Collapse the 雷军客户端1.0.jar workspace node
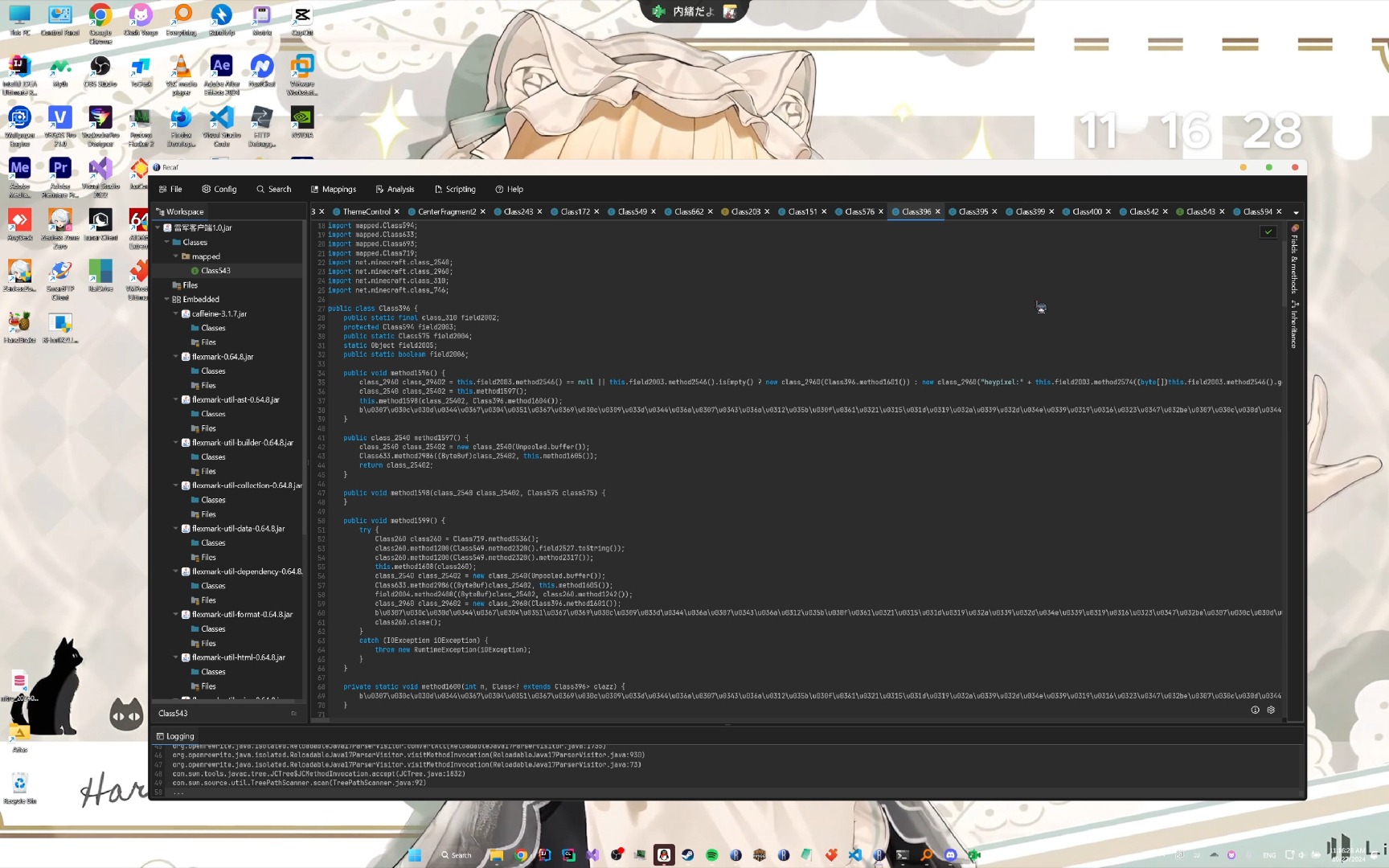This screenshot has height=868, width=1389. pos(158,227)
